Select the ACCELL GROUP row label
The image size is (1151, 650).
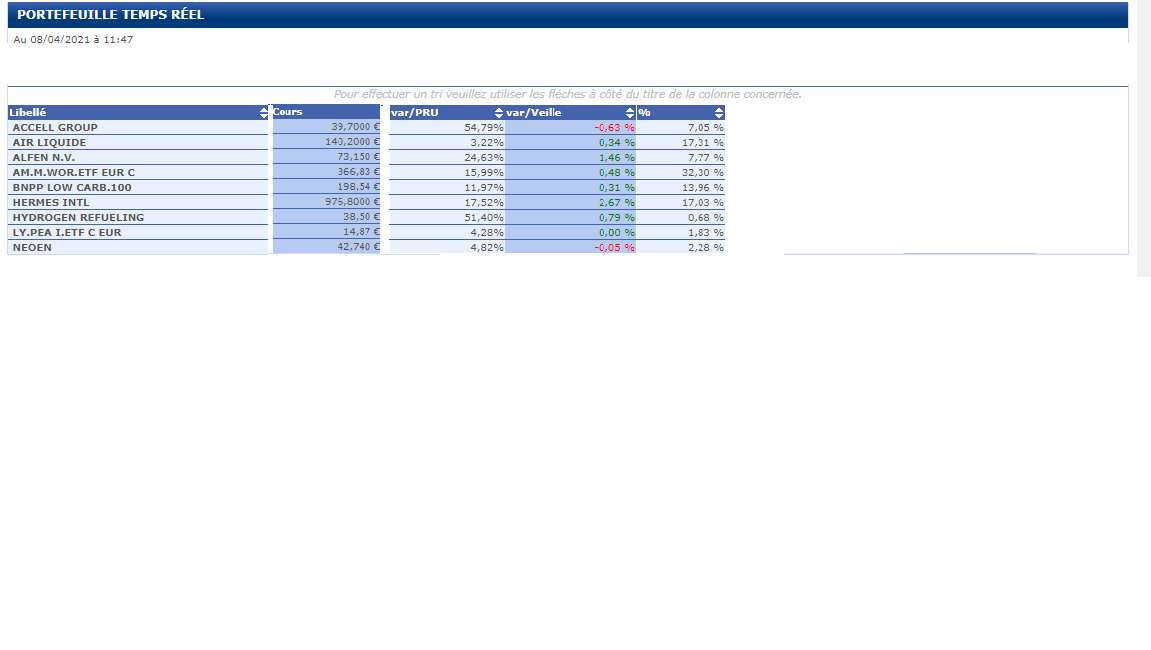tap(55, 127)
